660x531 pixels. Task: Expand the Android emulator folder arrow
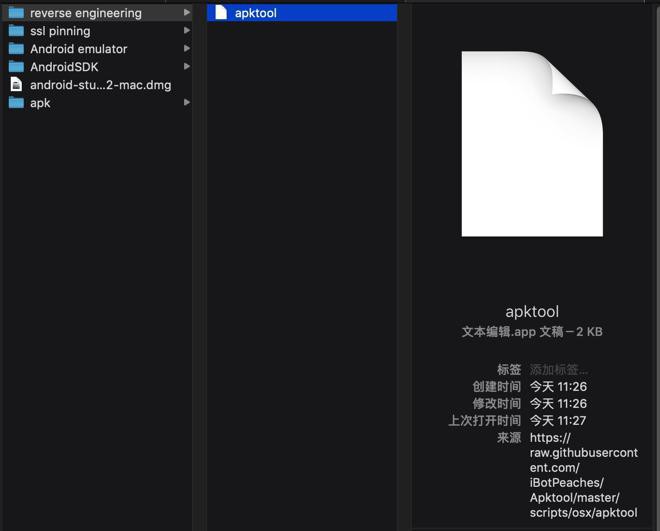[x=187, y=48]
